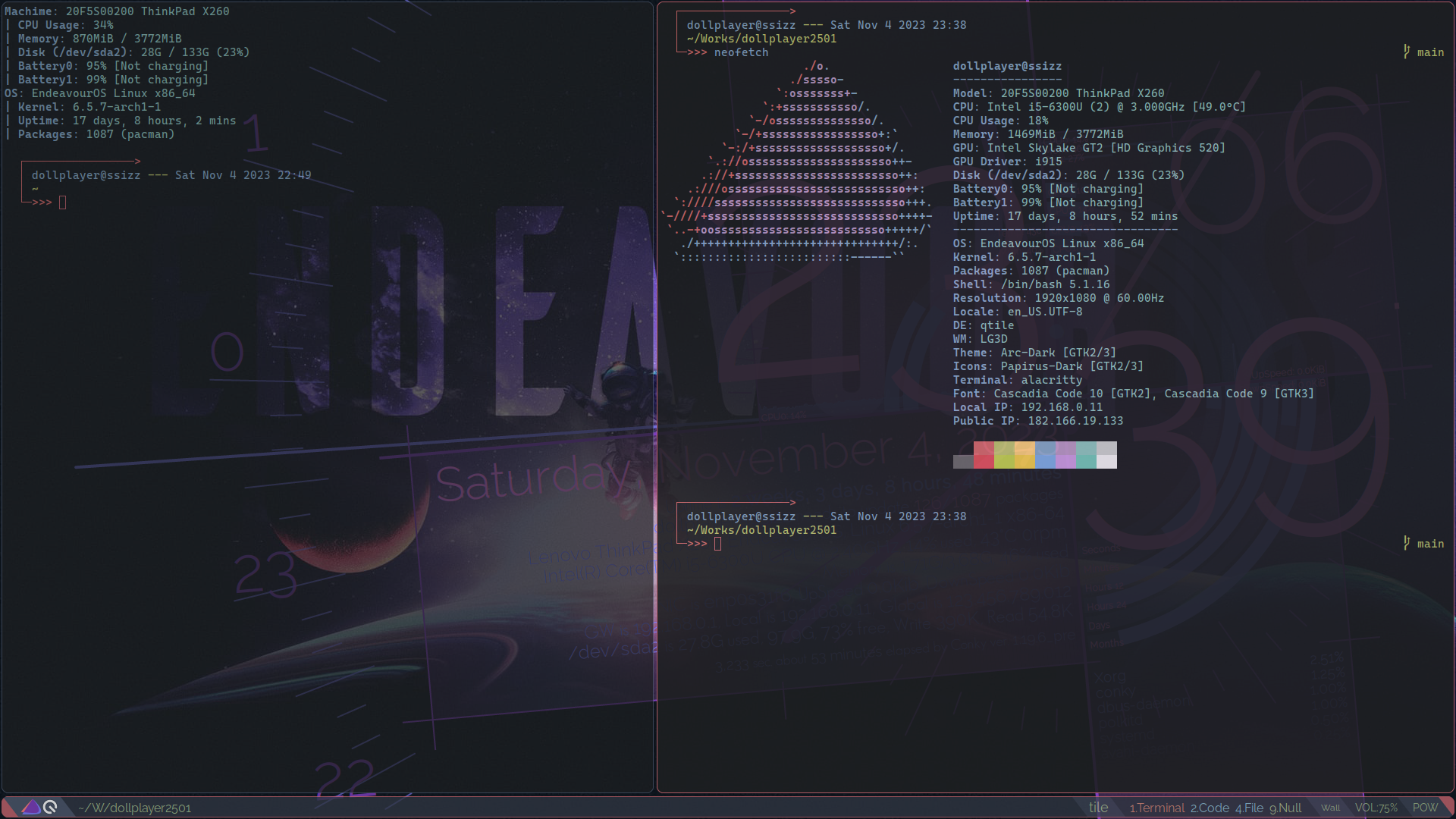
Task: Click 'Machine: 20F5S00200 ThinkPad X260' in the left terminal
Action: tap(117, 11)
